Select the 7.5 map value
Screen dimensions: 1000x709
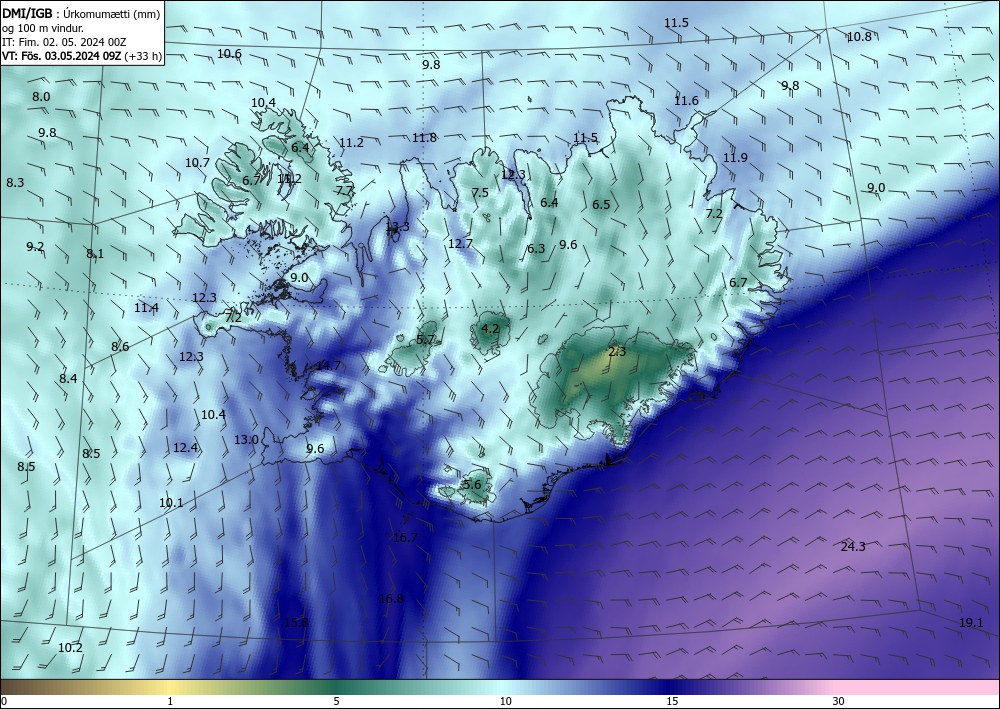coord(480,193)
